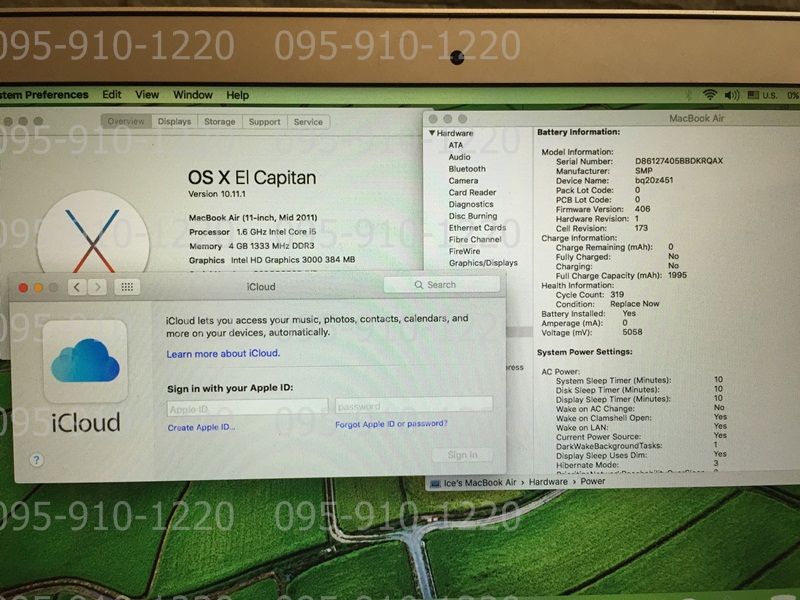Screen dimensions: 800x600
Task: Click the Wi-Fi status icon in menu bar
Action: click(709, 95)
